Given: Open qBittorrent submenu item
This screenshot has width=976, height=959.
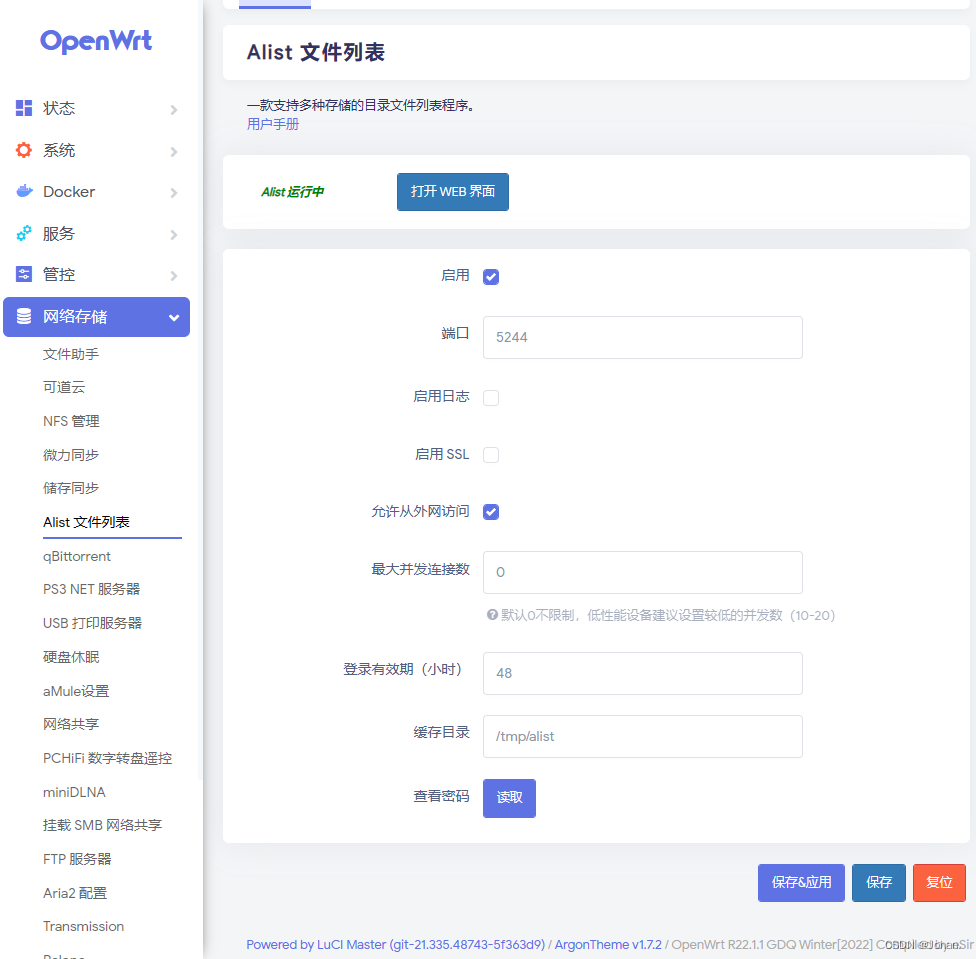Looking at the screenshot, I should click(77, 556).
